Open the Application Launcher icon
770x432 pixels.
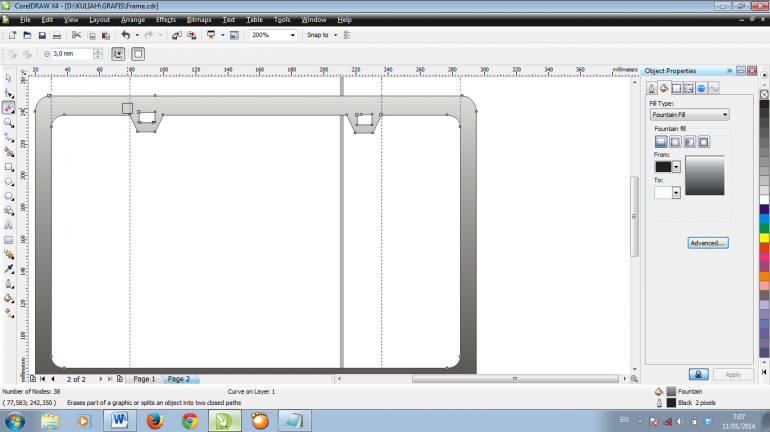pos(211,35)
